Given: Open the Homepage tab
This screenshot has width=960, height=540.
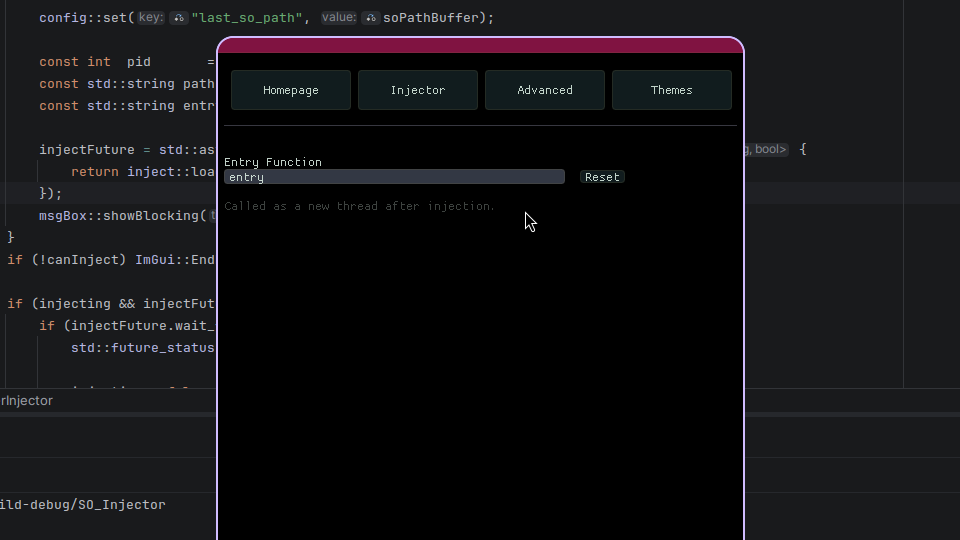Looking at the screenshot, I should pos(291,90).
